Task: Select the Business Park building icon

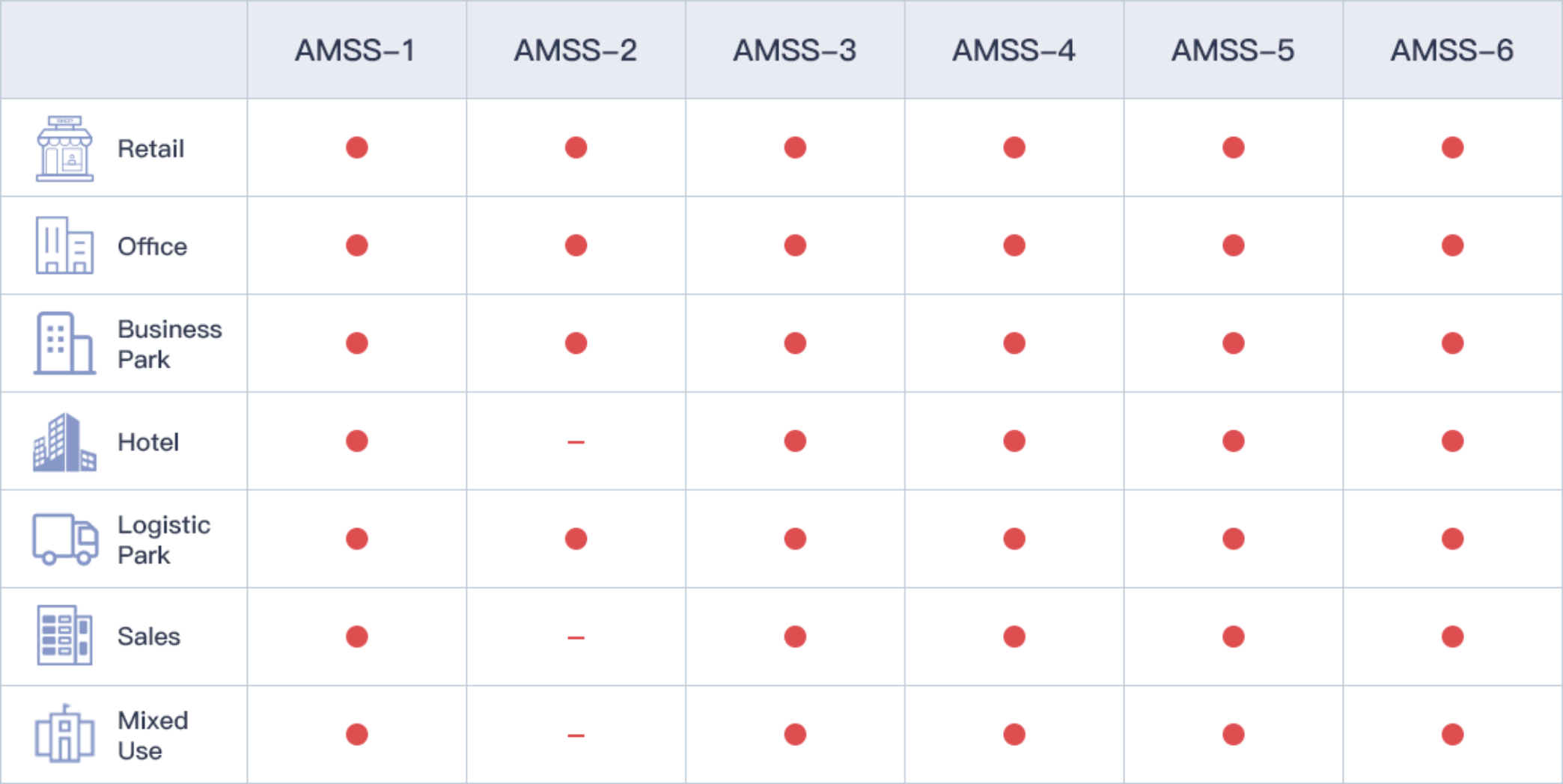Action: (x=64, y=343)
